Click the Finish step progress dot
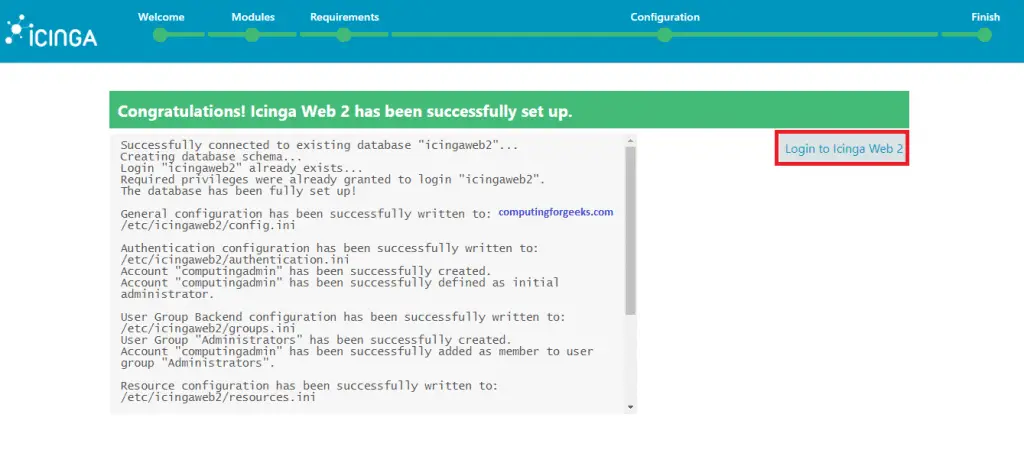The width and height of the screenshot is (1024, 453). [985, 35]
